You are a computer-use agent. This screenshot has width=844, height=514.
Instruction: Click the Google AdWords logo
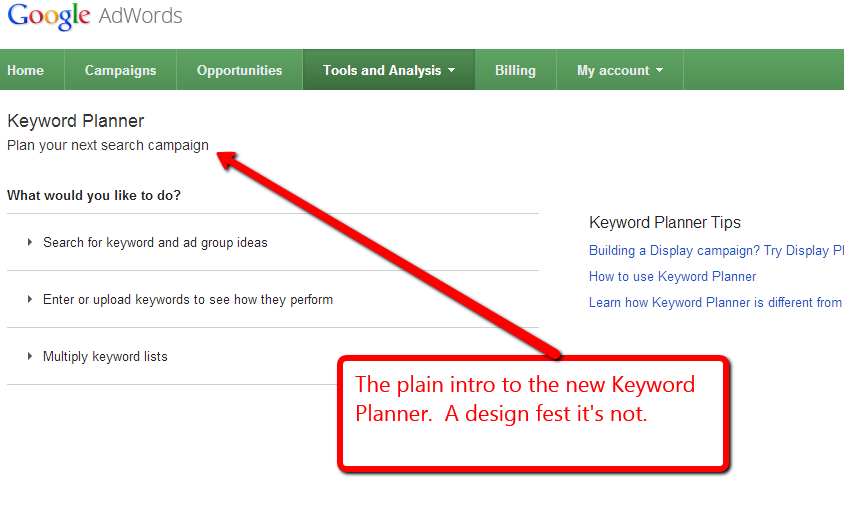[95, 16]
